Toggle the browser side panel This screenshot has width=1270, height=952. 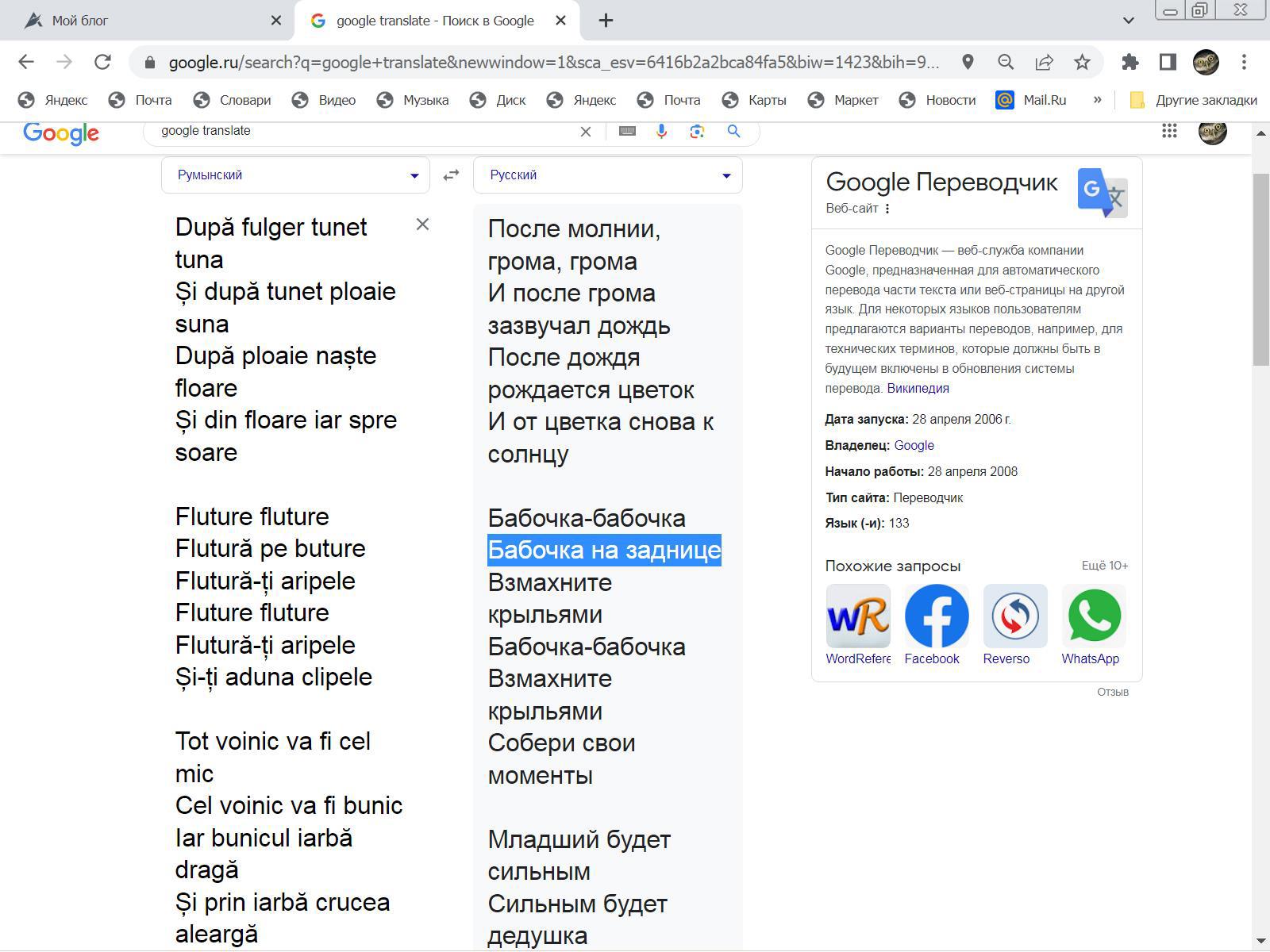[1168, 62]
